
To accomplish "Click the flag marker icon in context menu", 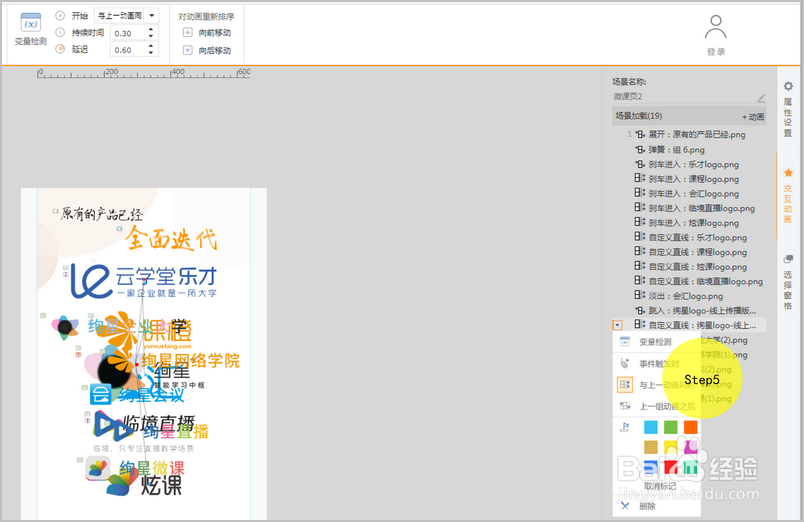I will click(x=625, y=427).
